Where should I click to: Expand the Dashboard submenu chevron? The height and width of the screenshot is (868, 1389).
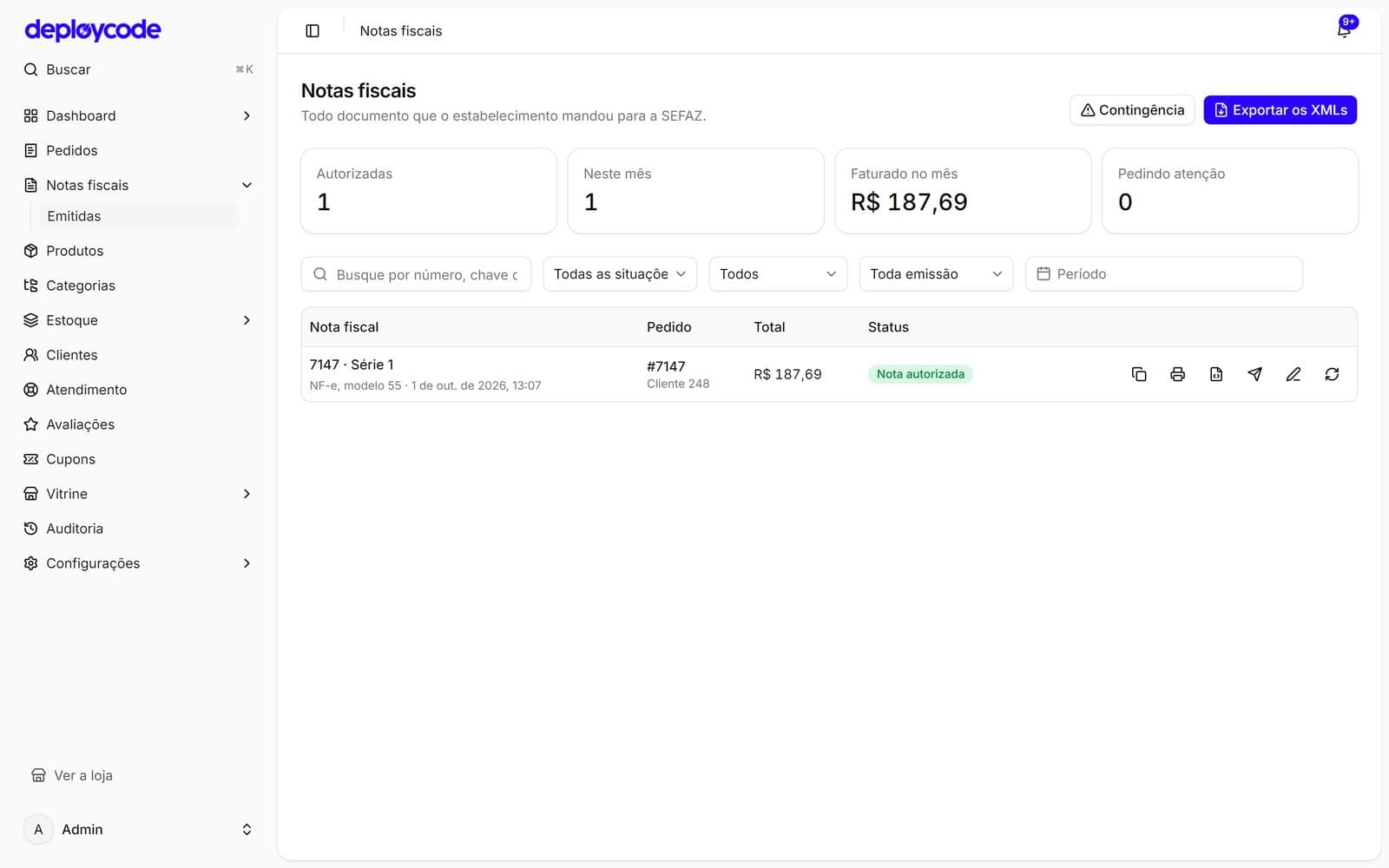[x=247, y=115]
